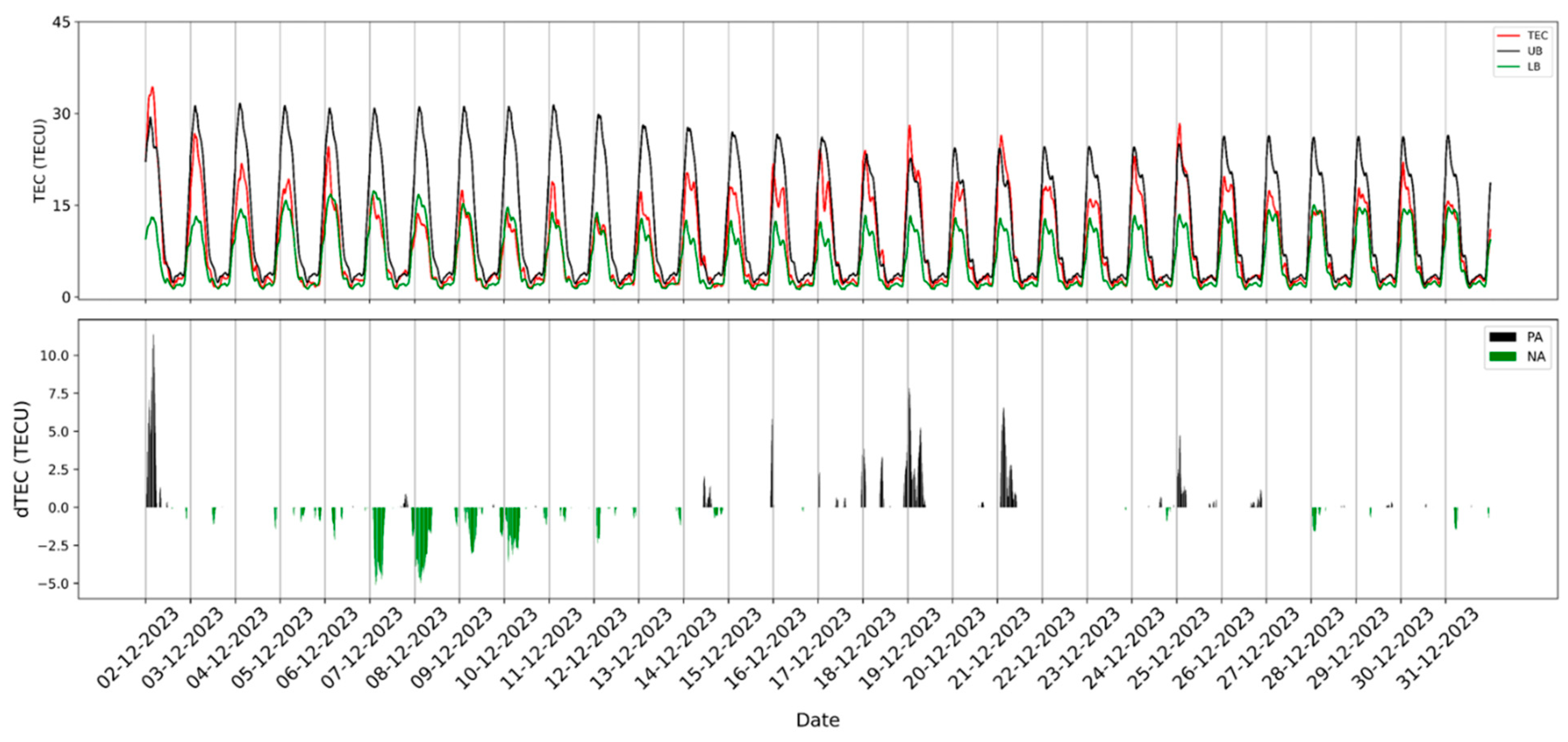Click the '04-12-2023' date label

227,650
